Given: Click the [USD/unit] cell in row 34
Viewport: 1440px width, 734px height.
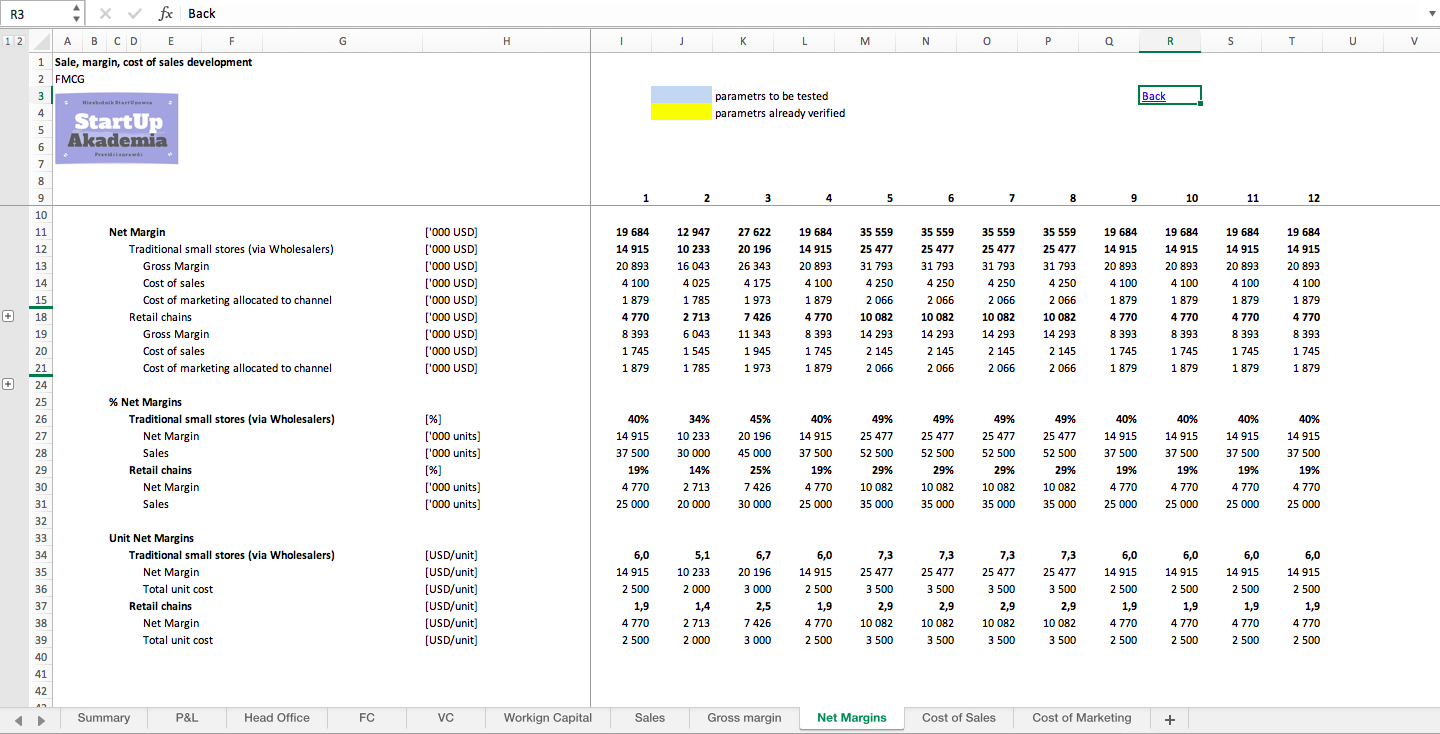Looking at the screenshot, I should (451, 555).
